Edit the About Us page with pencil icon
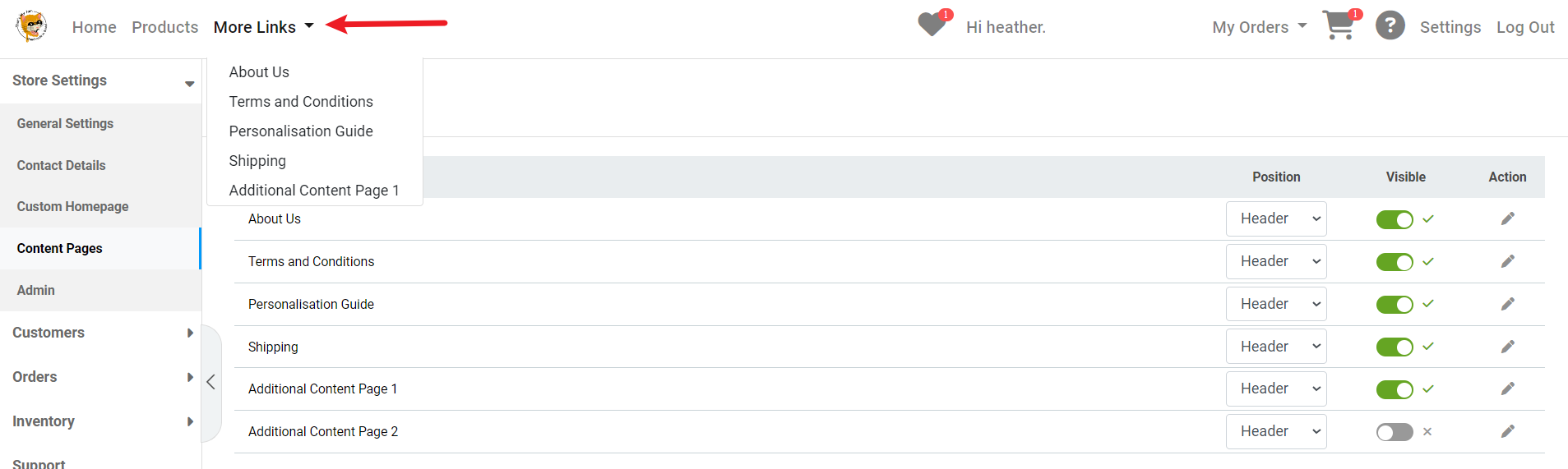1568x469 pixels. pyautogui.click(x=1507, y=218)
